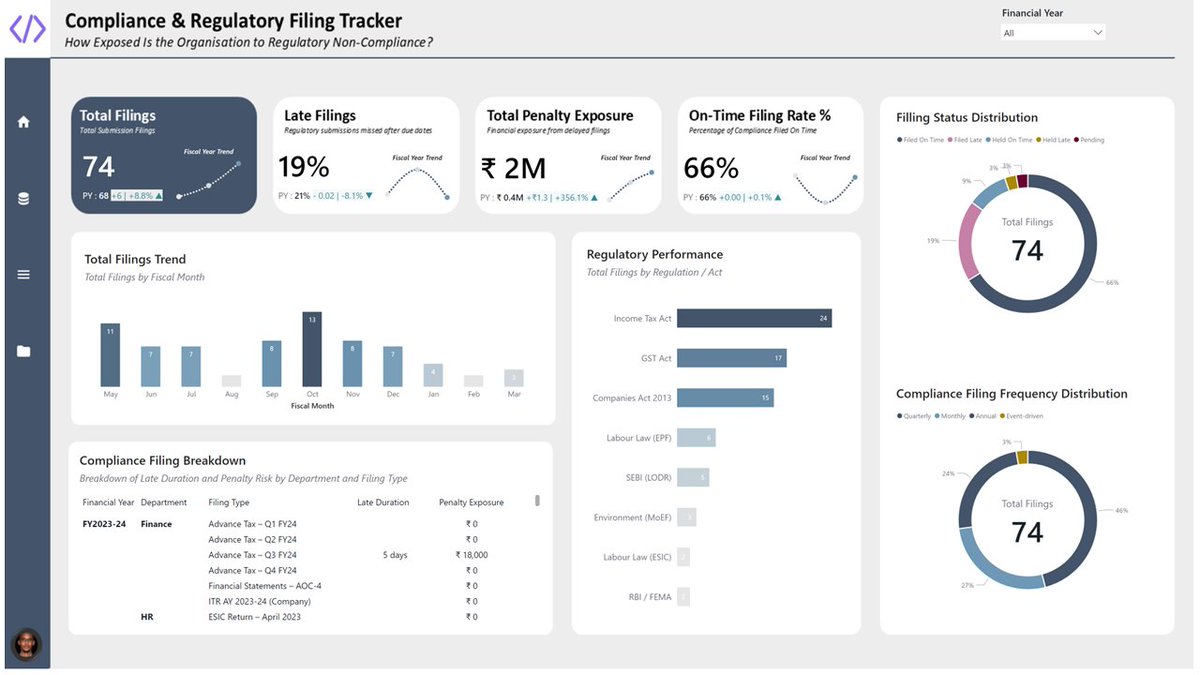Sort by Filing Type column header
This screenshot has width=1200, height=675.
(229, 502)
